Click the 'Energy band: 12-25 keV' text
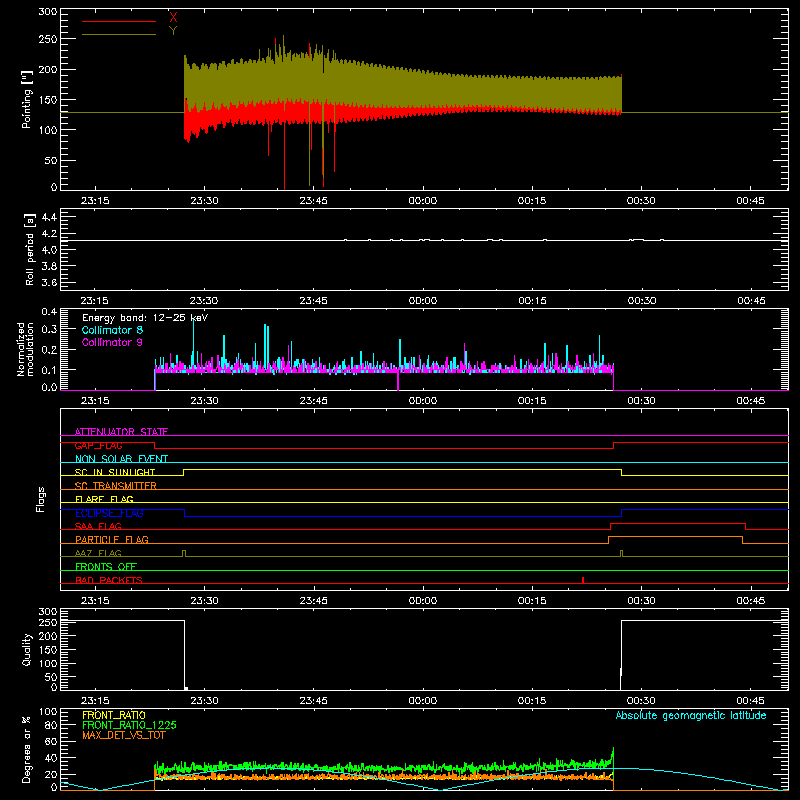Viewport: 800px width, 800px height. pyautogui.click(x=145, y=318)
